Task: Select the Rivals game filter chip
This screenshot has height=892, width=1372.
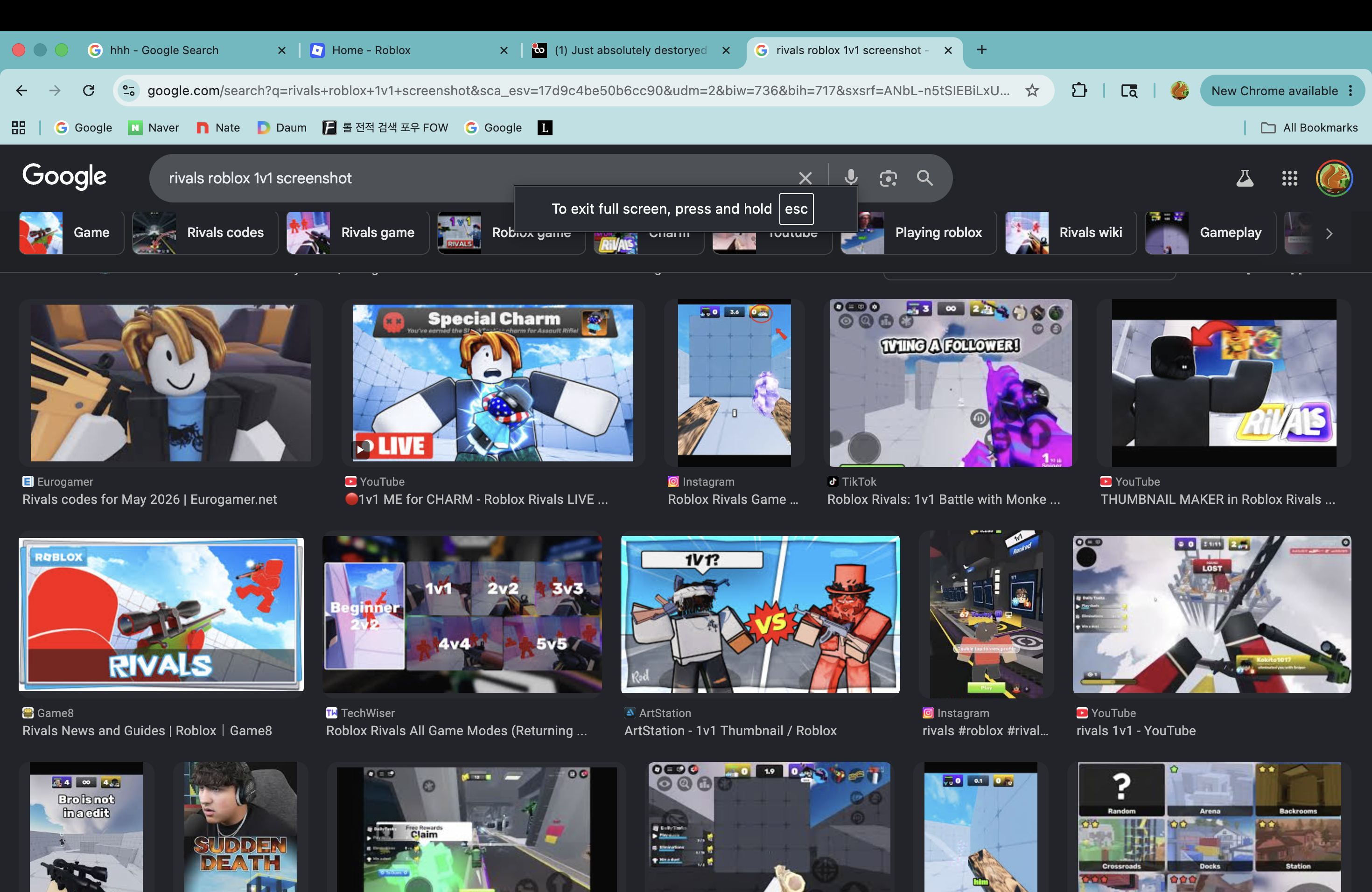Action: pyautogui.click(x=357, y=233)
